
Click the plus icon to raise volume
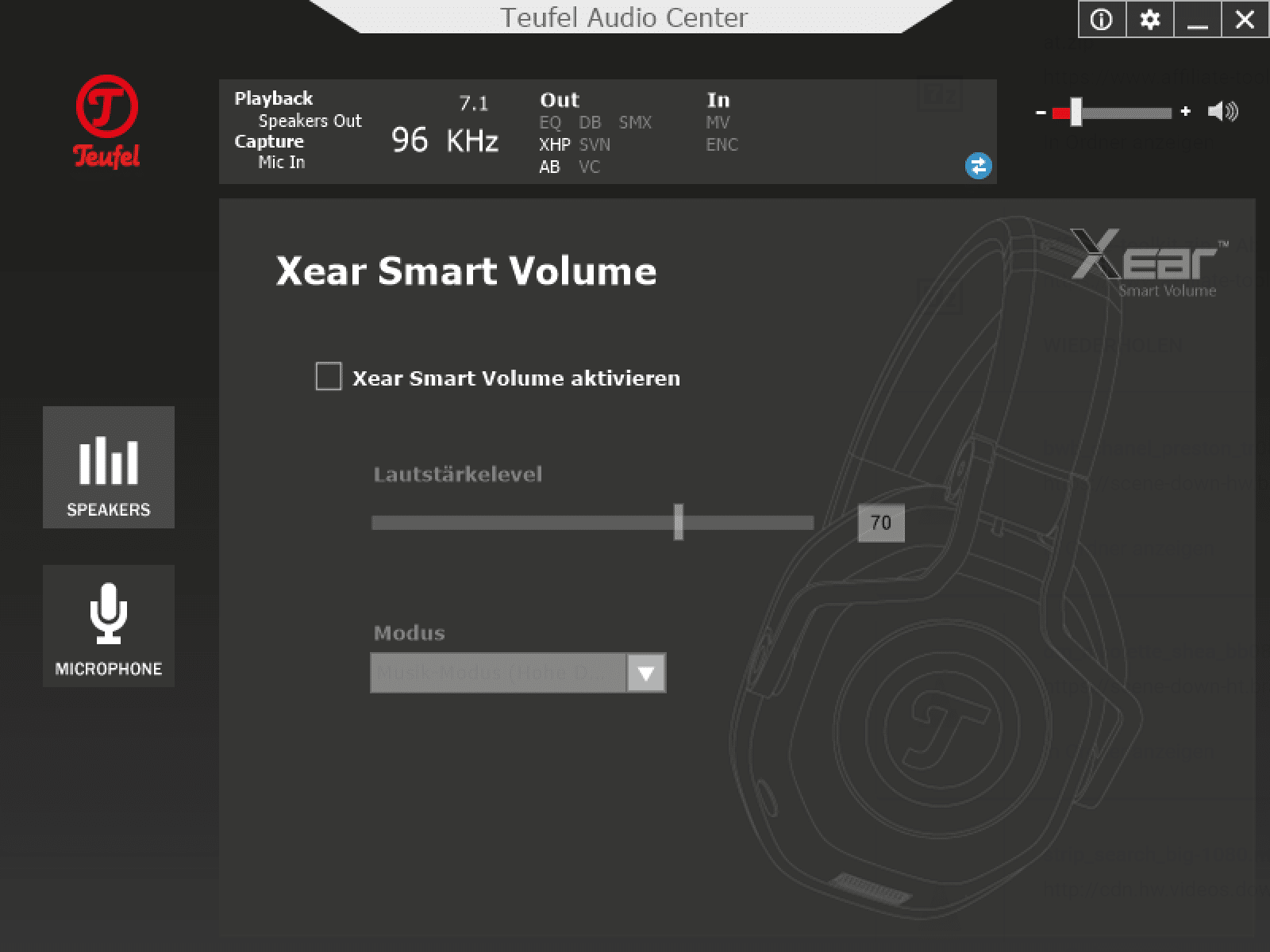(1185, 112)
